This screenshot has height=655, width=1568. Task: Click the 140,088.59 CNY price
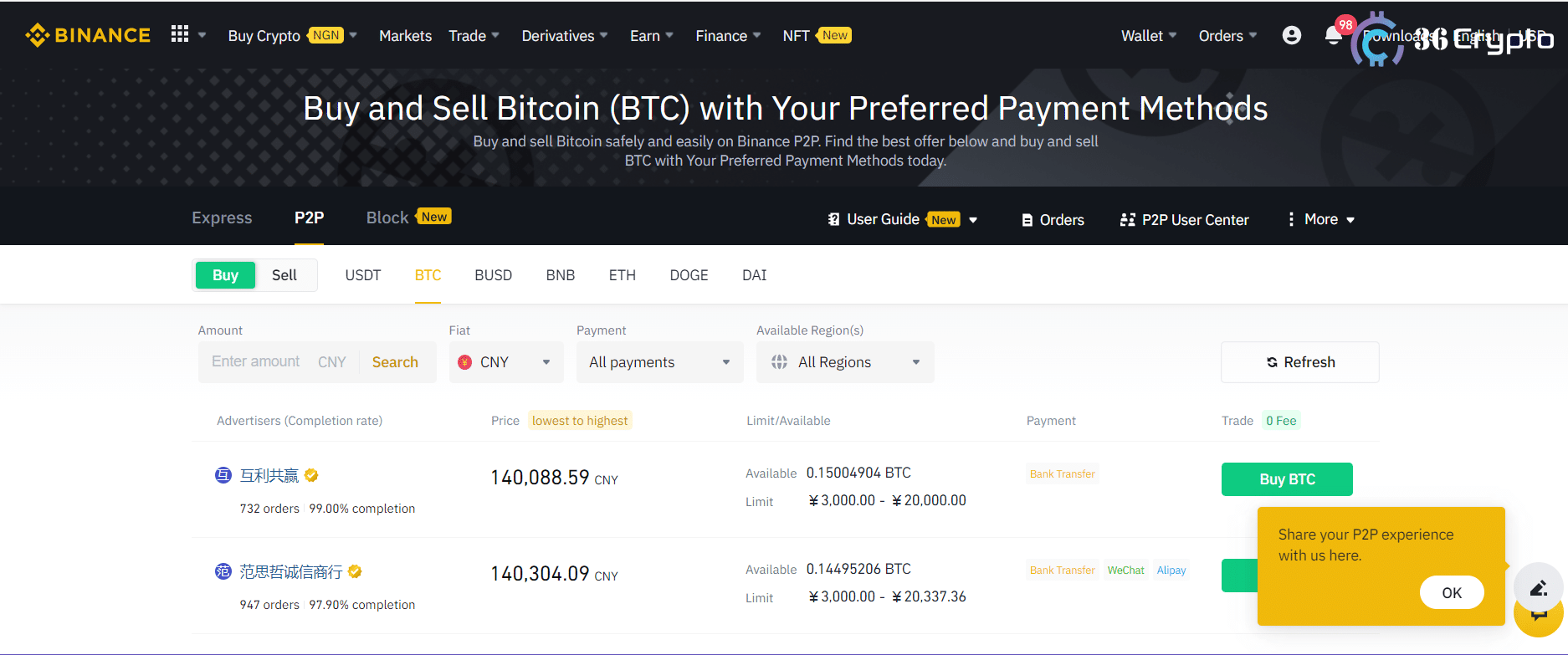point(554,478)
